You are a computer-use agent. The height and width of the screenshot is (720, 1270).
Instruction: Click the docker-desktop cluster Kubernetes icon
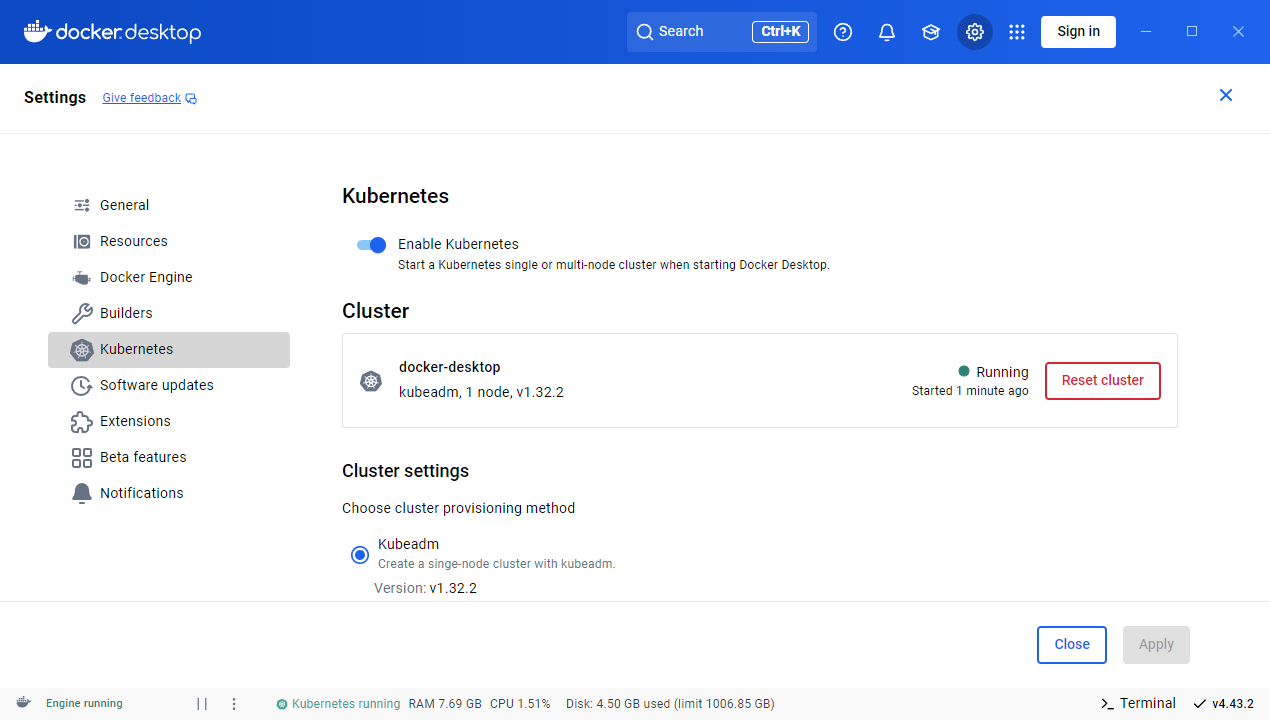371,381
